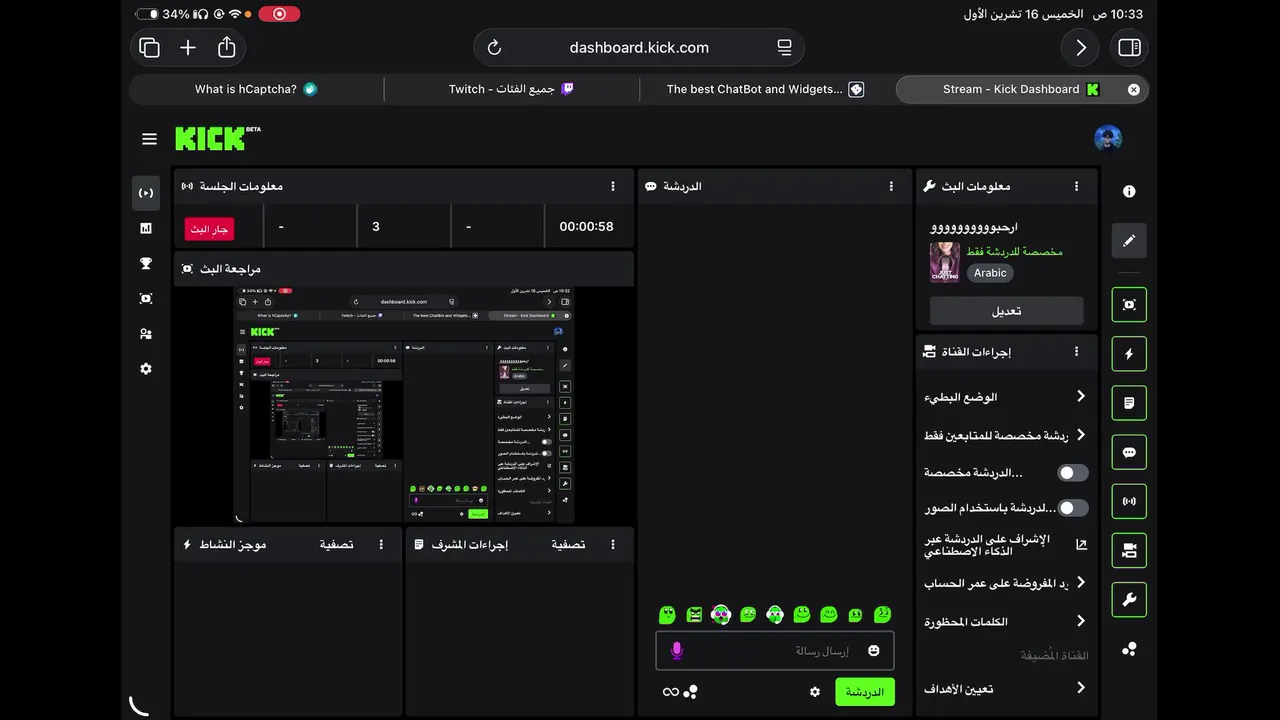Open three-dot menu of معلومات البث panel

[x=1077, y=186]
